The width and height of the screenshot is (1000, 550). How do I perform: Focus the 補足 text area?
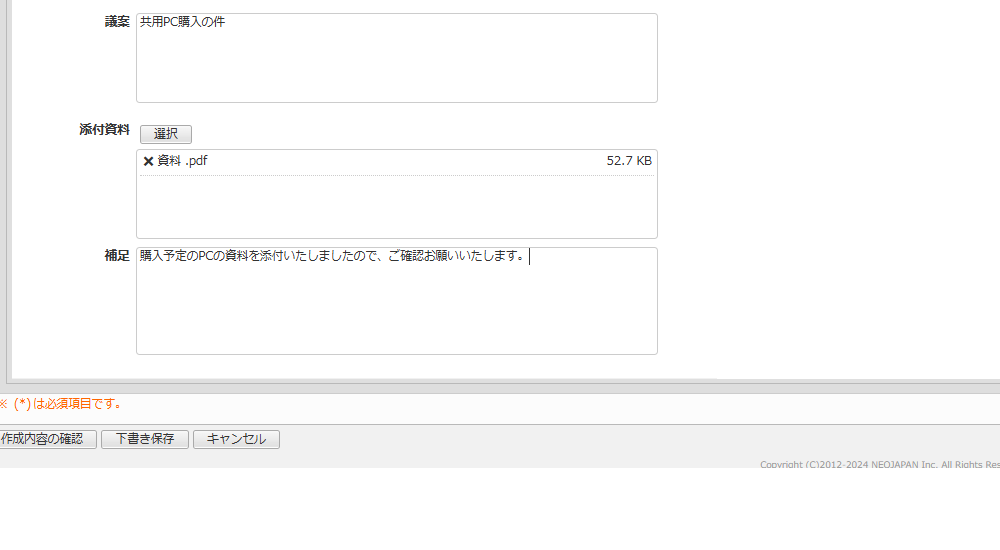tap(397, 301)
